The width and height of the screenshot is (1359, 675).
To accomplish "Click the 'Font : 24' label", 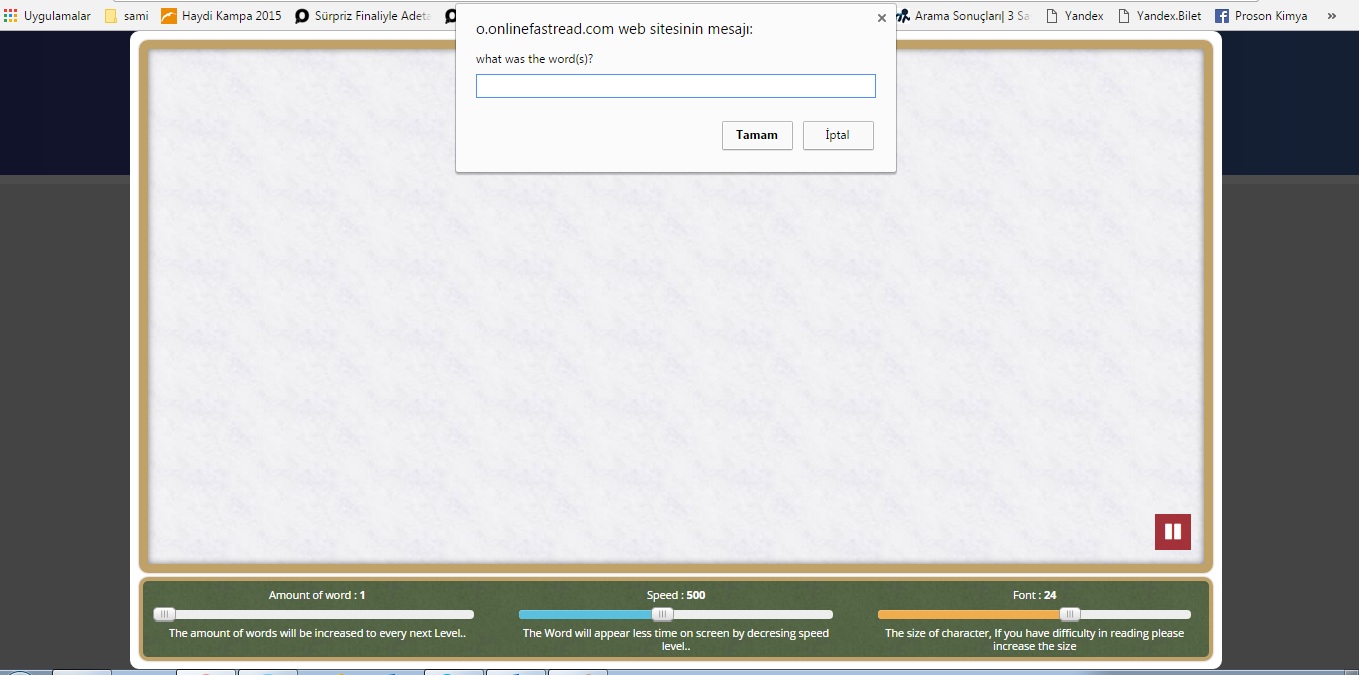I will point(1034,595).
